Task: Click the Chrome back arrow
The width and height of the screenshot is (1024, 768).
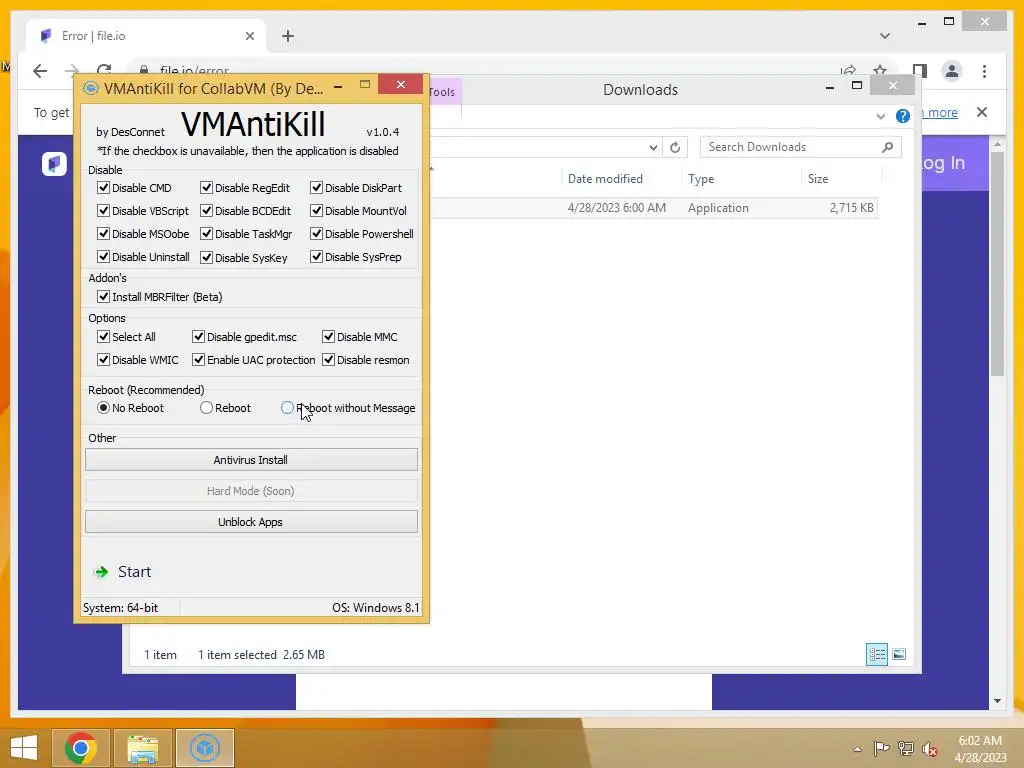Action: tap(40, 71)
